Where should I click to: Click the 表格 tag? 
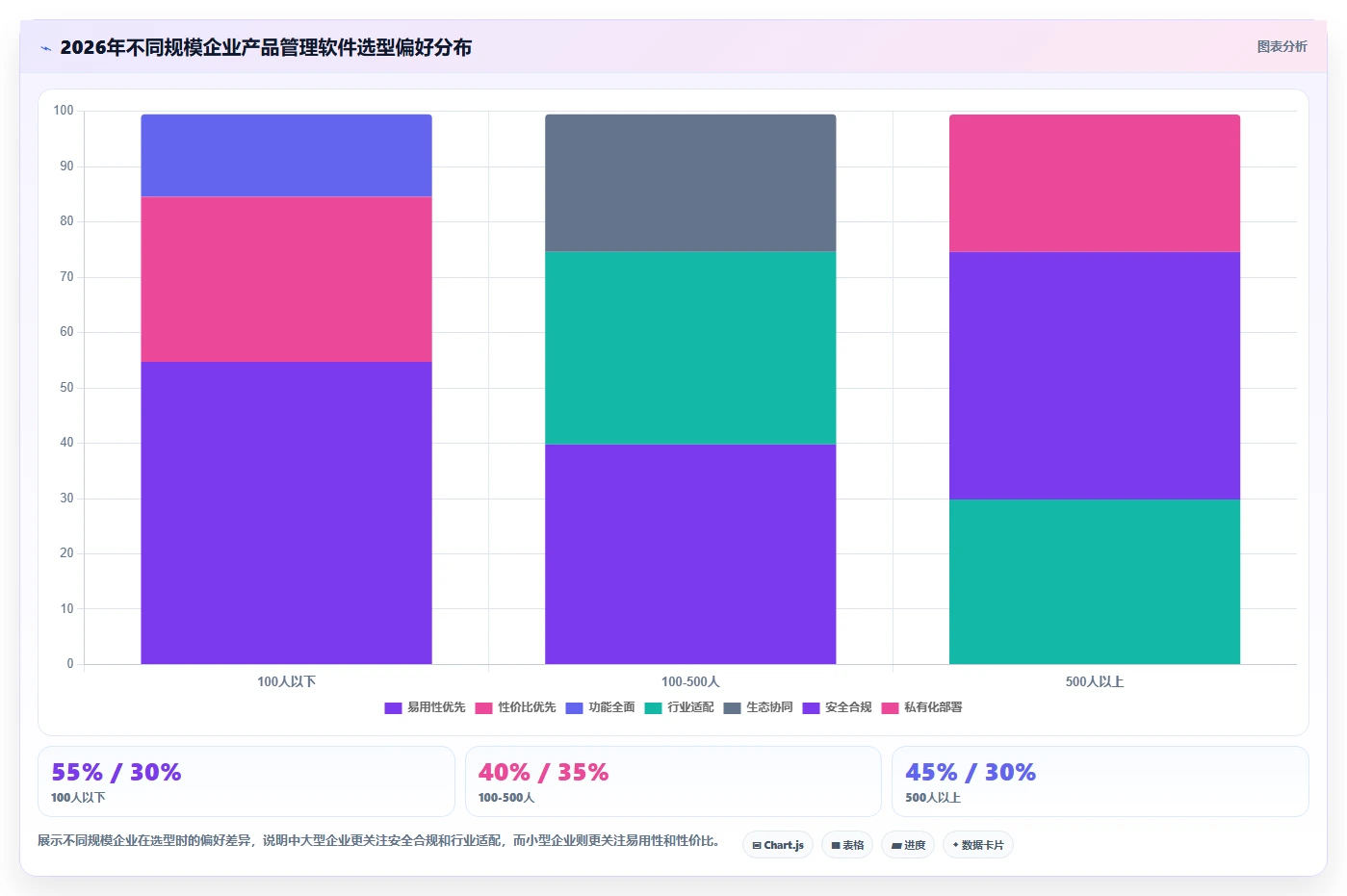847,845
